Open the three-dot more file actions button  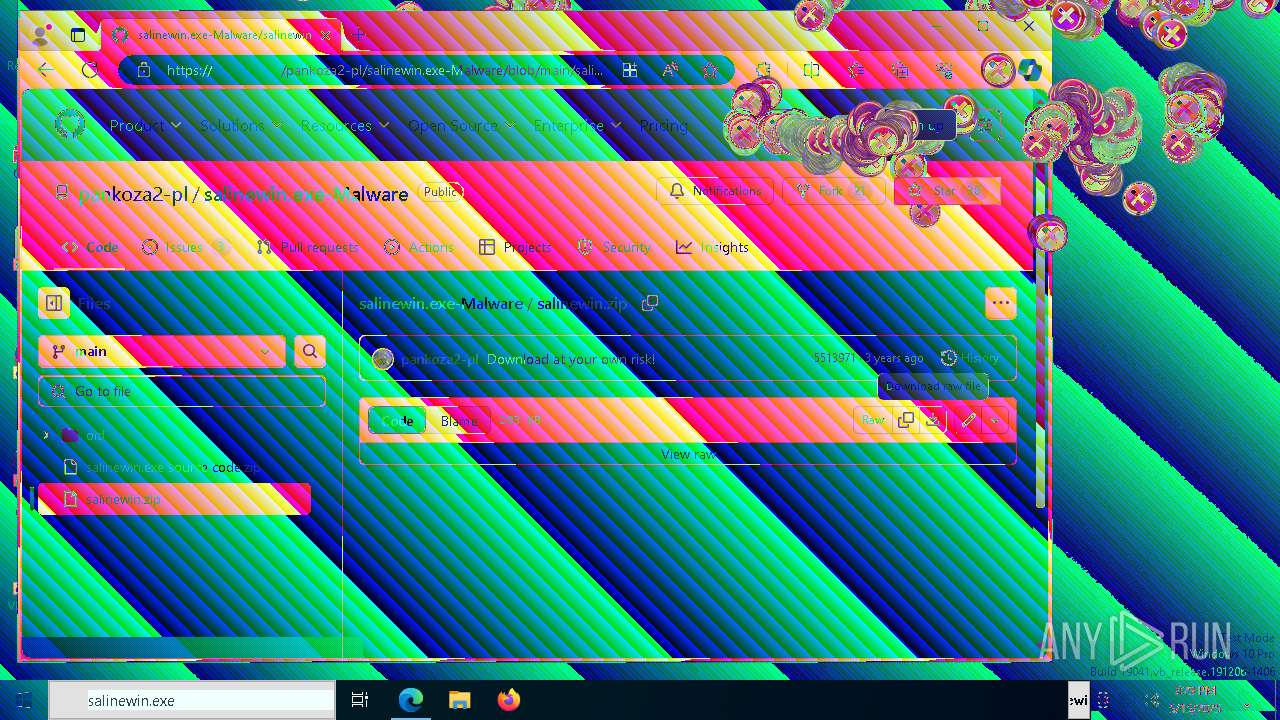pos(1001,303)
